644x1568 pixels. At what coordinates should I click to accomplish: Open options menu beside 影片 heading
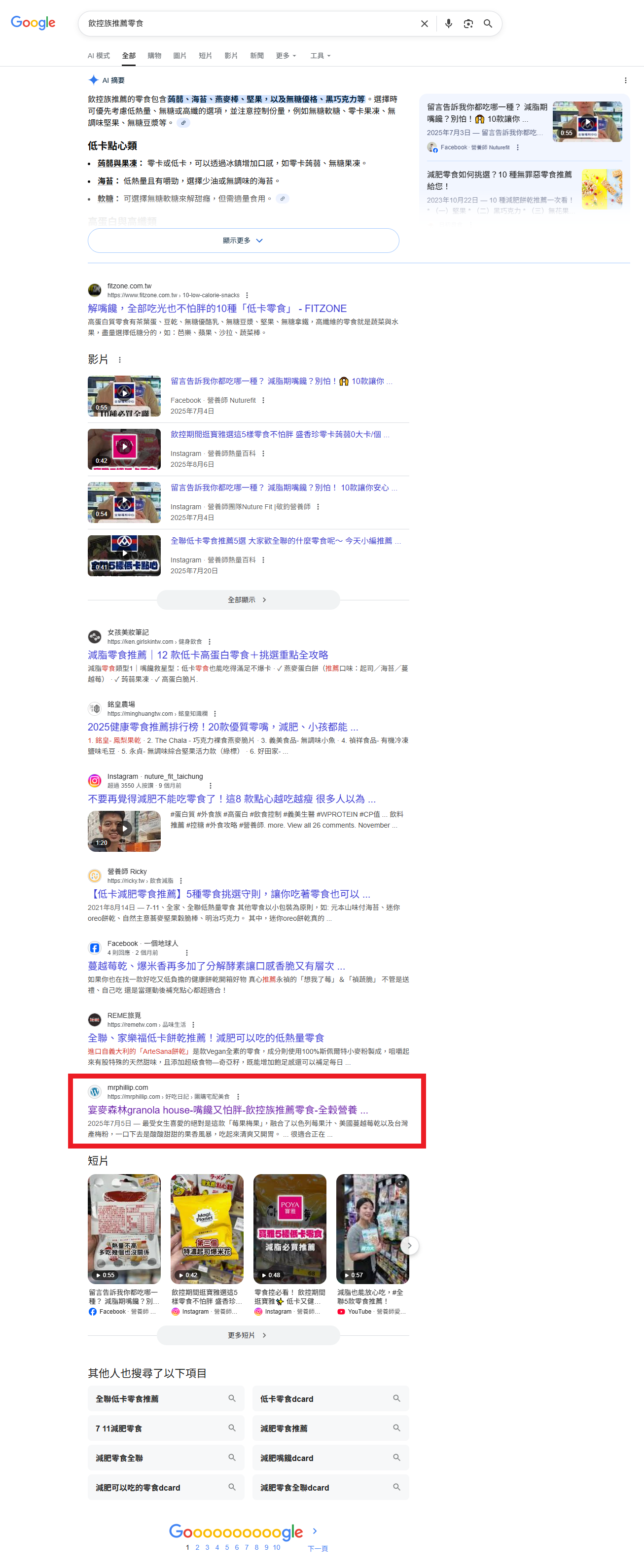click(119, 360)
